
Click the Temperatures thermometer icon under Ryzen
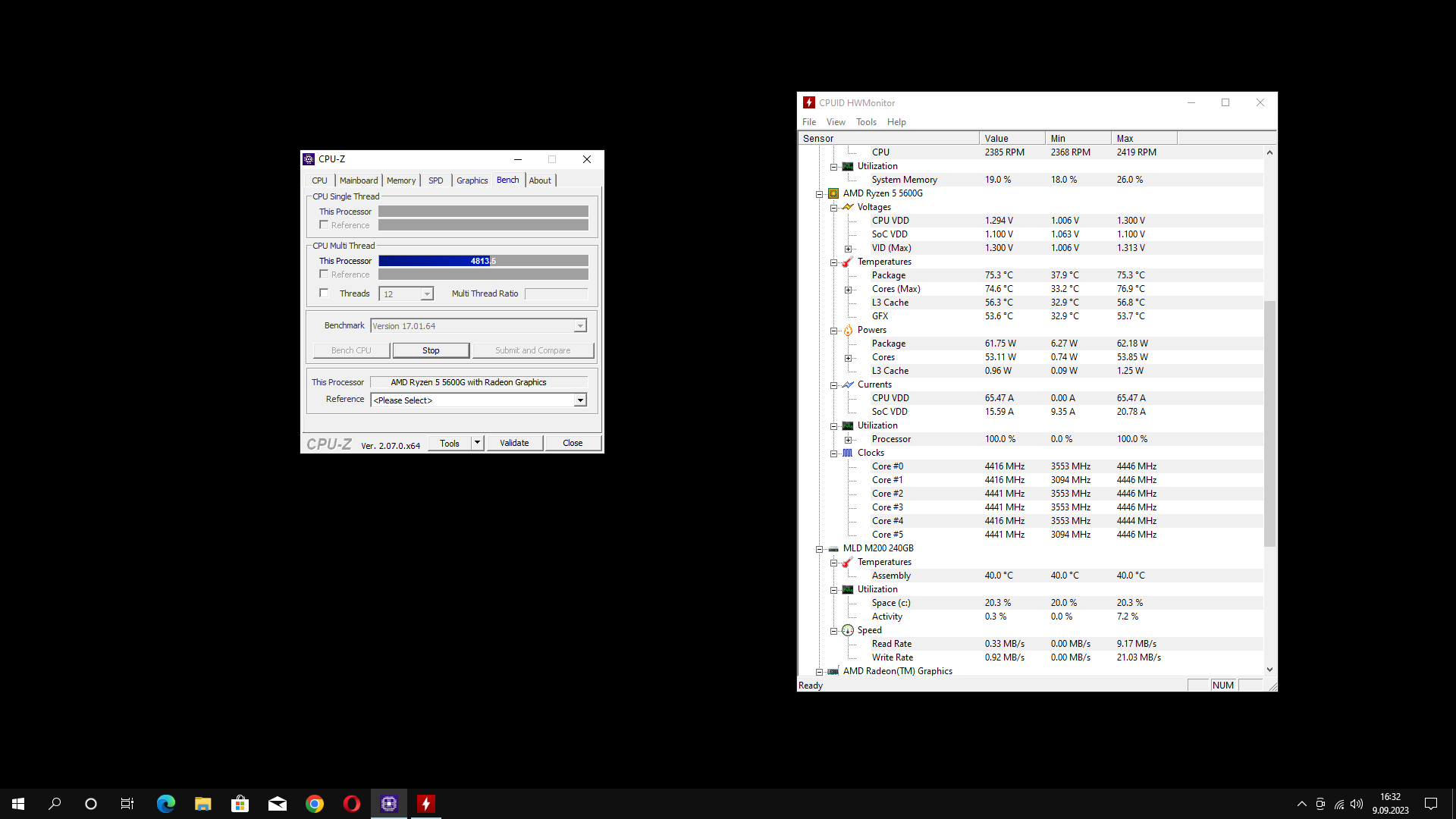point(848,262)
